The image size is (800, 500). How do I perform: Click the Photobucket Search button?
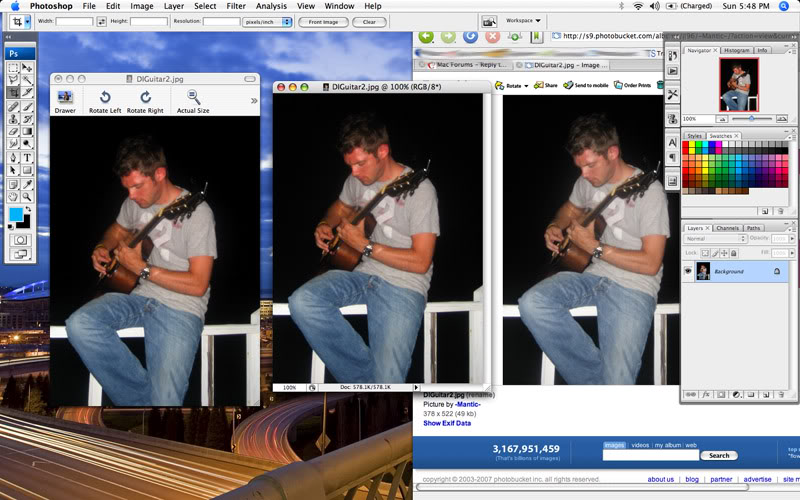point(719,456)
